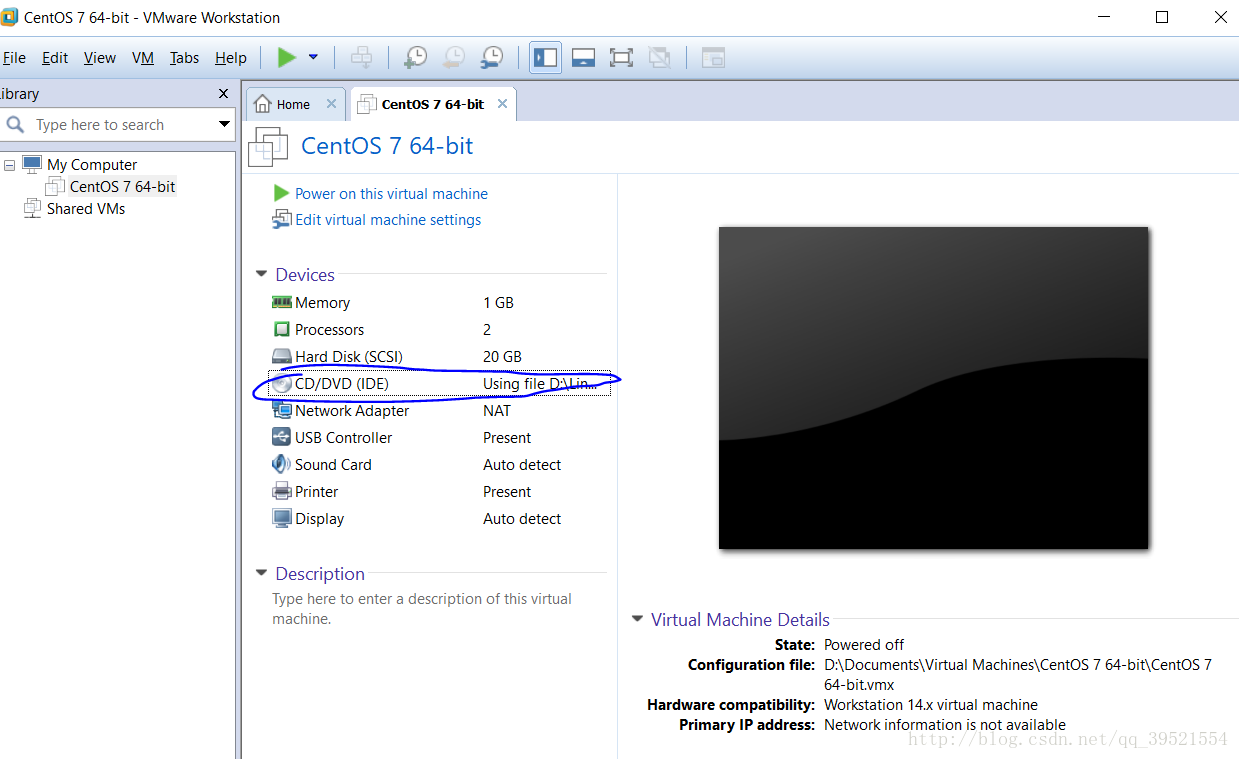Toggle the thumbnail bar toolbar icon

point(584,57)
